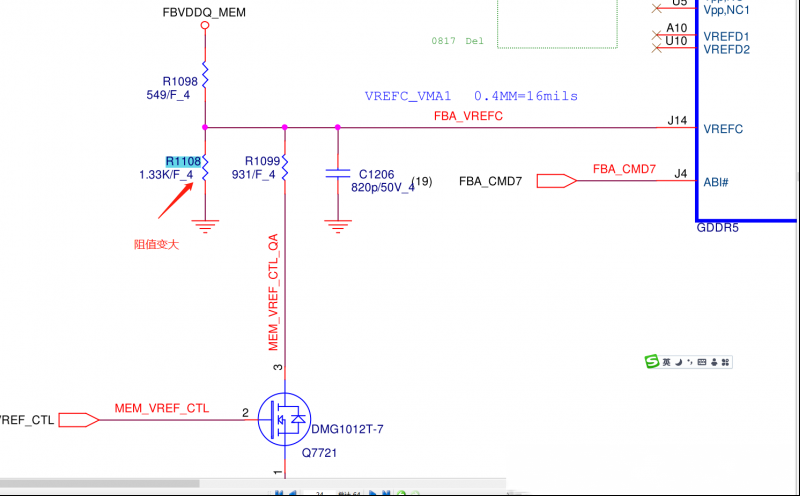Click the no-connect X on pin U5
This screenshot has height=496, width=800.
(x=657, y=8)
